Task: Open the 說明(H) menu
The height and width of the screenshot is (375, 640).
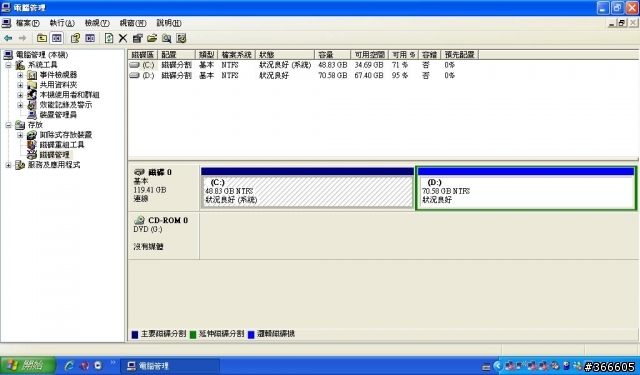Action: pyautogui.click(x=169, y=23)
